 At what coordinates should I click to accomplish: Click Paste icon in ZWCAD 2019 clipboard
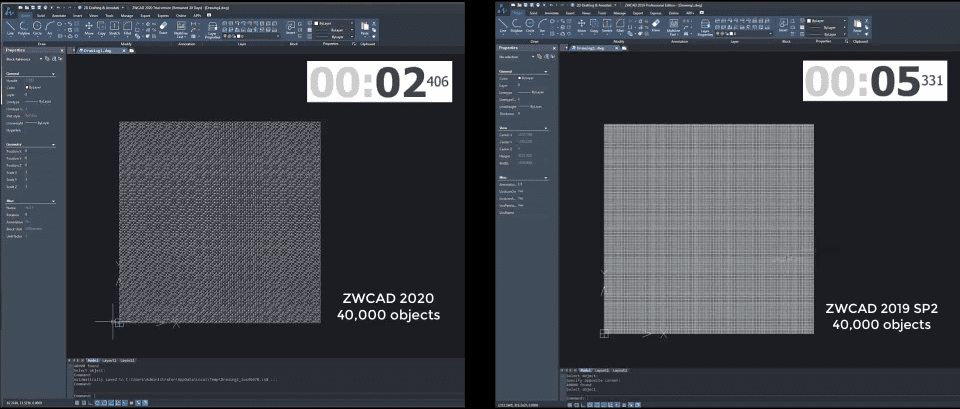(x=857, y=26)
